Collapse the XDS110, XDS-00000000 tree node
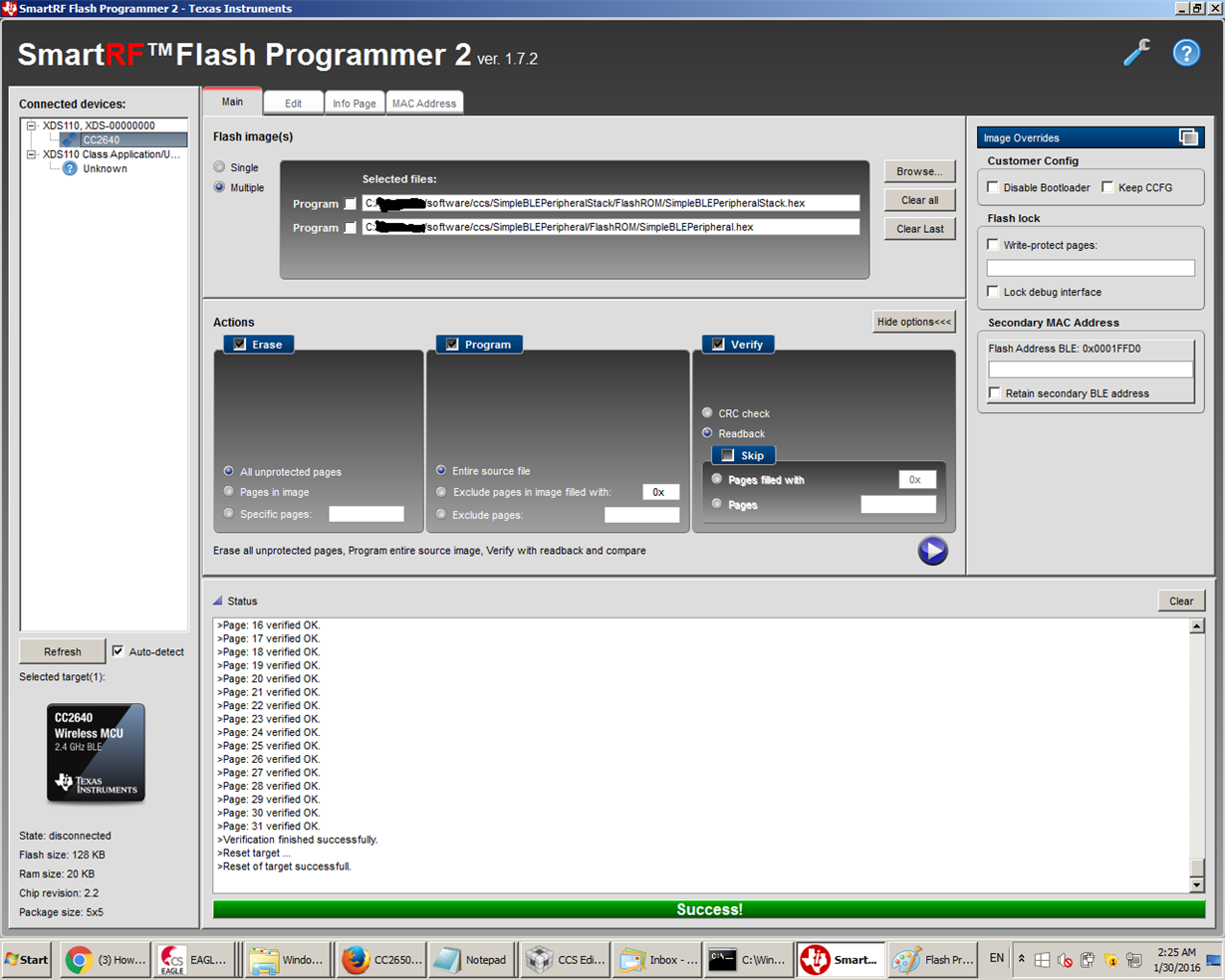 tap(31, 125)
